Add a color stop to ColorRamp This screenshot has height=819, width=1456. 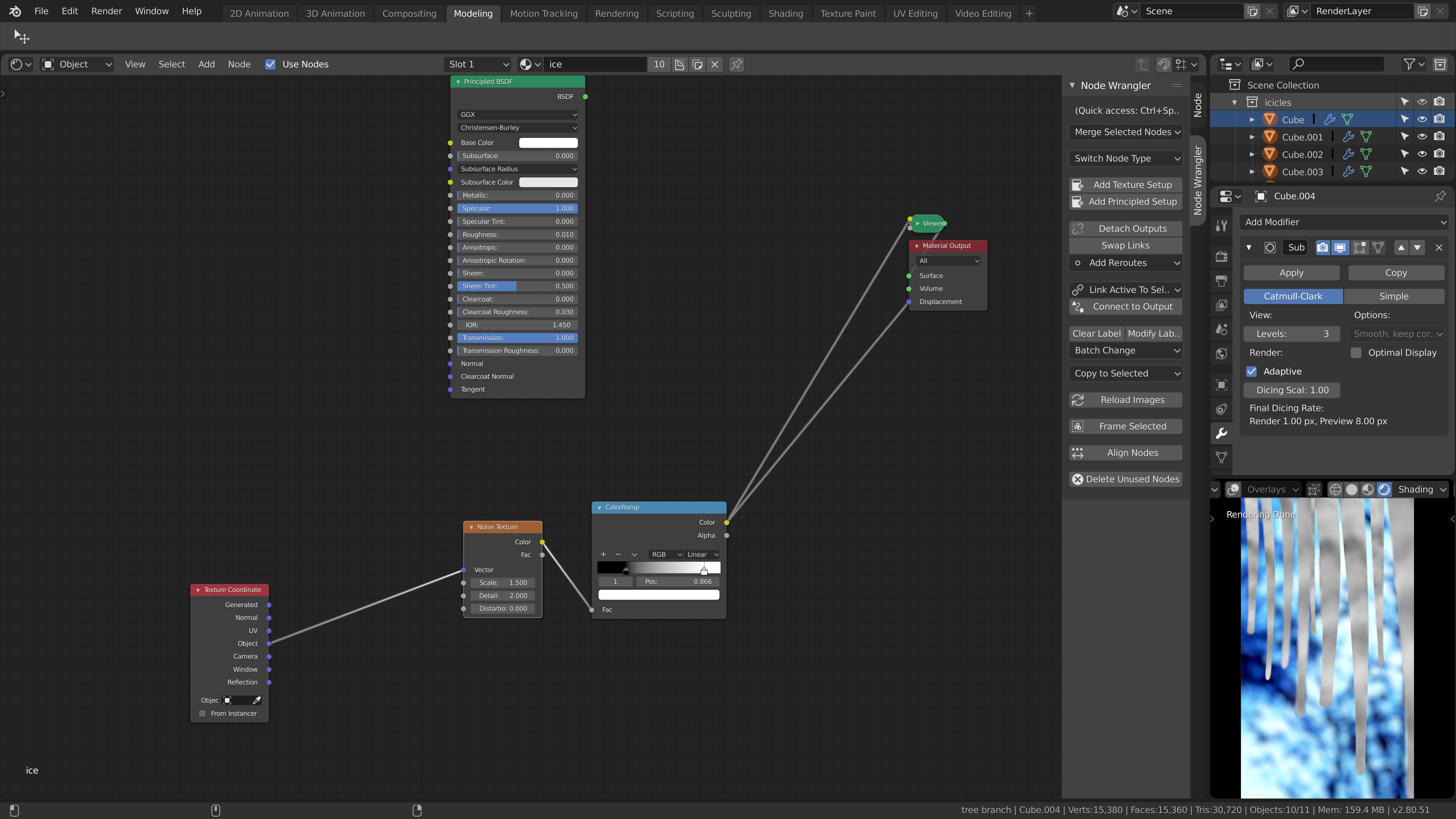(603, 555)
